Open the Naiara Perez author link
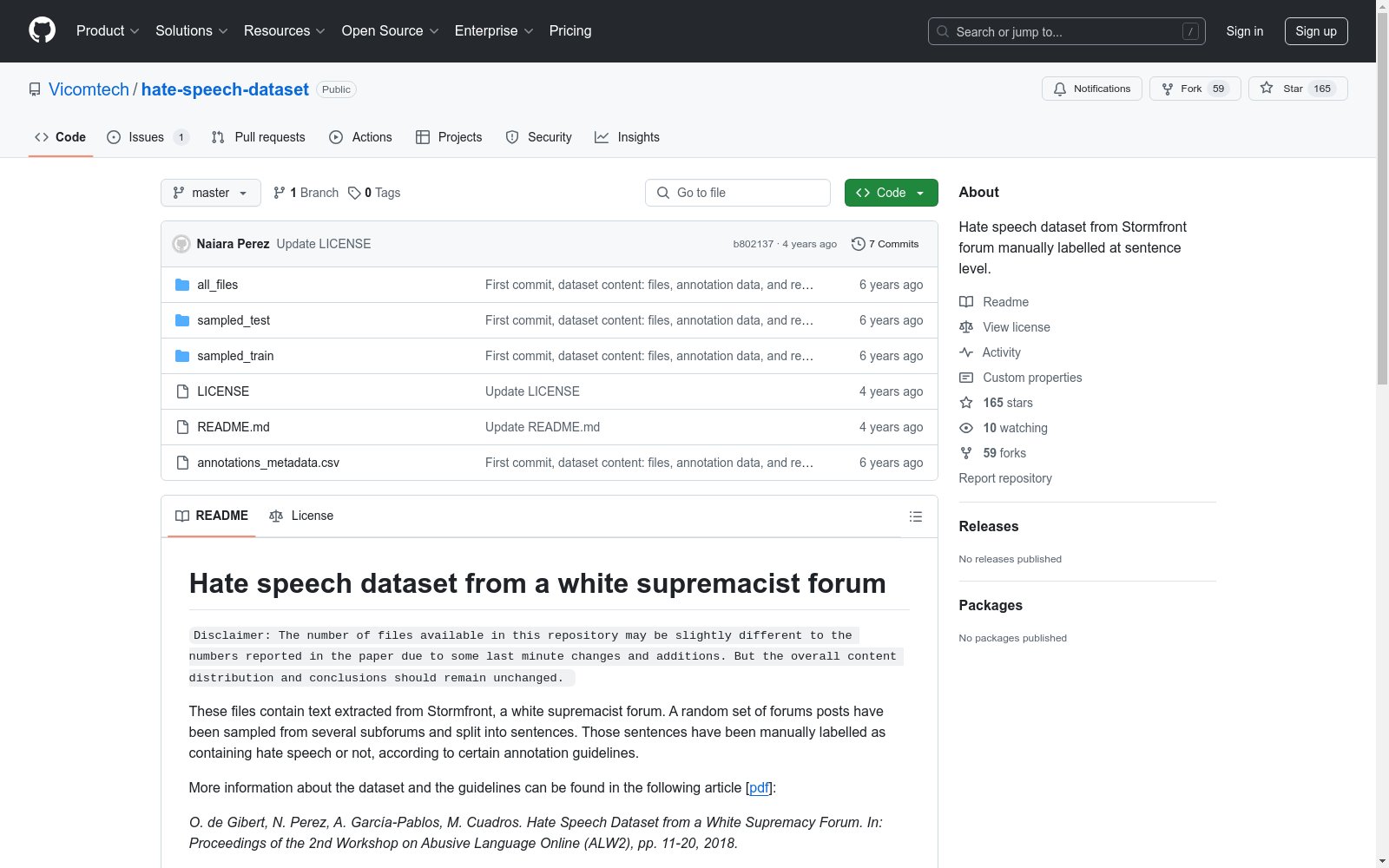Screen dimensions: 1389x868 233,244
